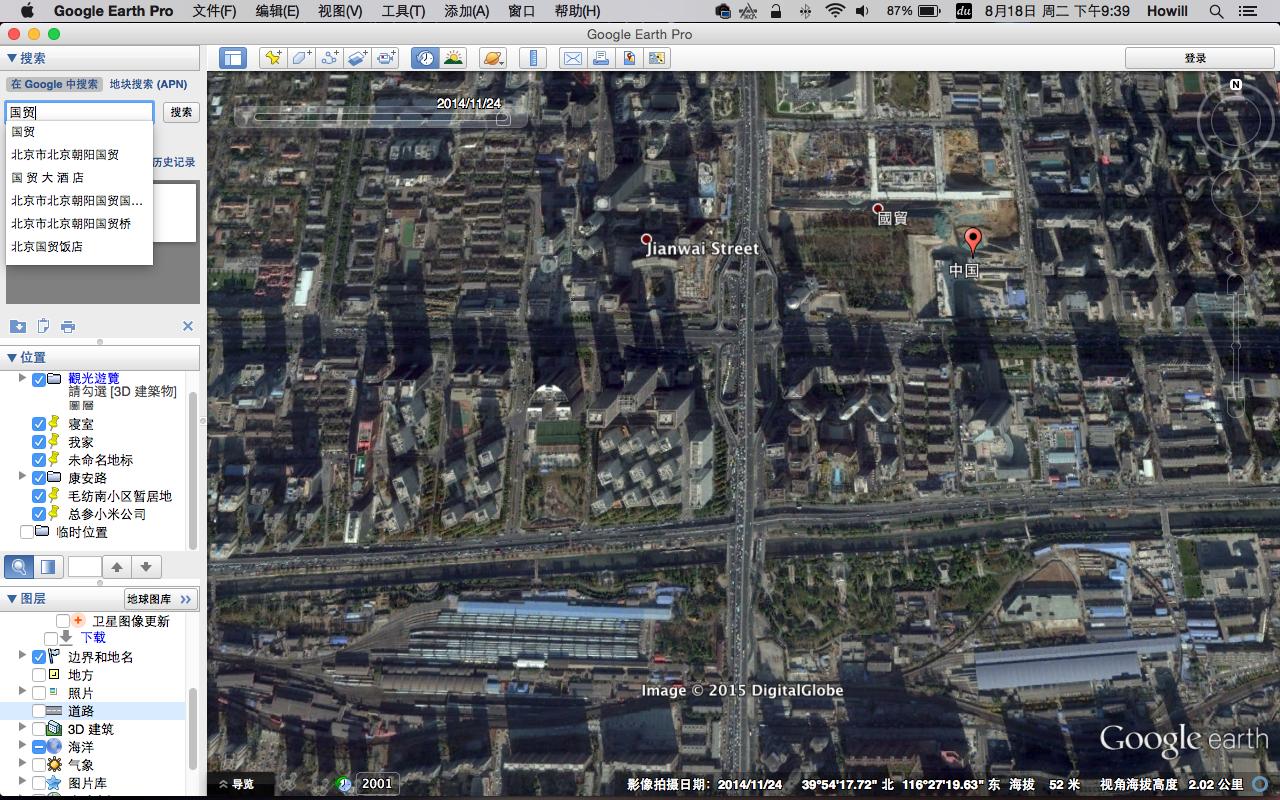Image resolution: width=1280 pixels, height=800 pixels.
Task: Toggle the historical imagery clock icon
Action: pyautogui.click(x=423, y=57)
